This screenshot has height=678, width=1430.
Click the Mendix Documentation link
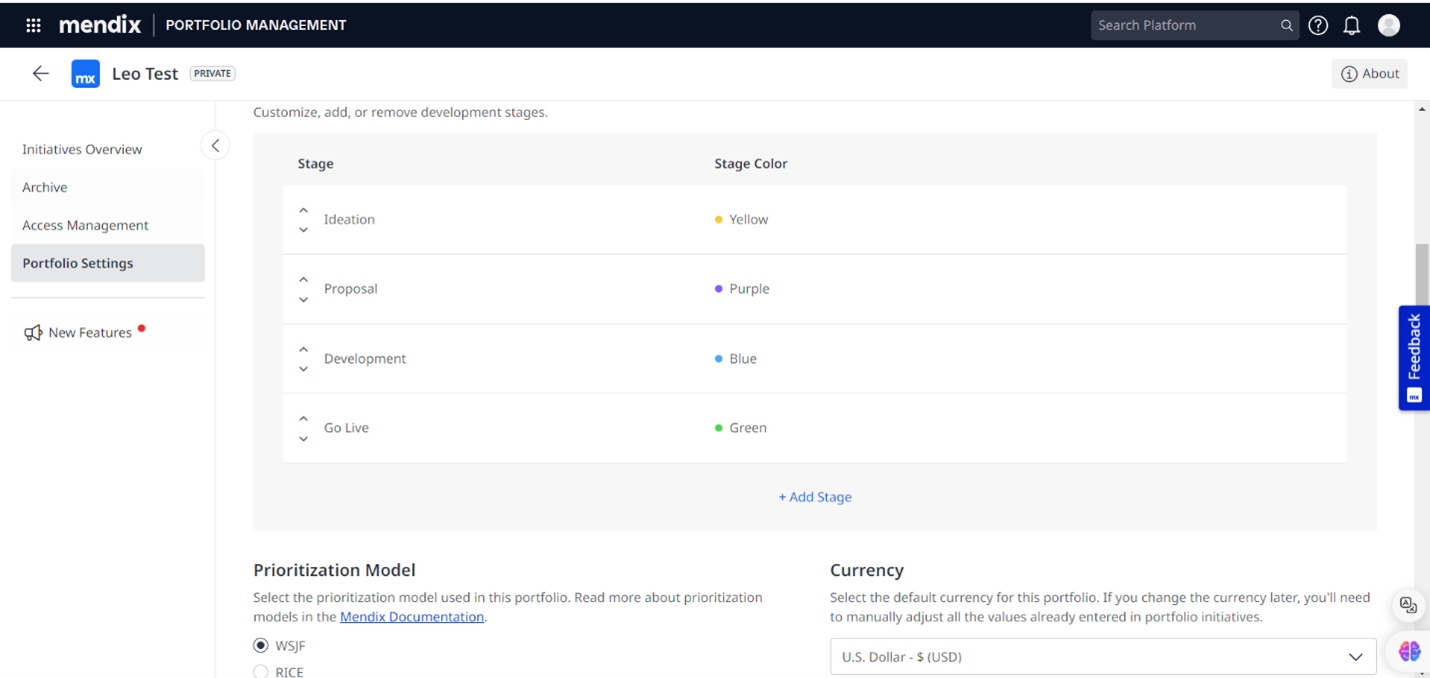[411, 616]
